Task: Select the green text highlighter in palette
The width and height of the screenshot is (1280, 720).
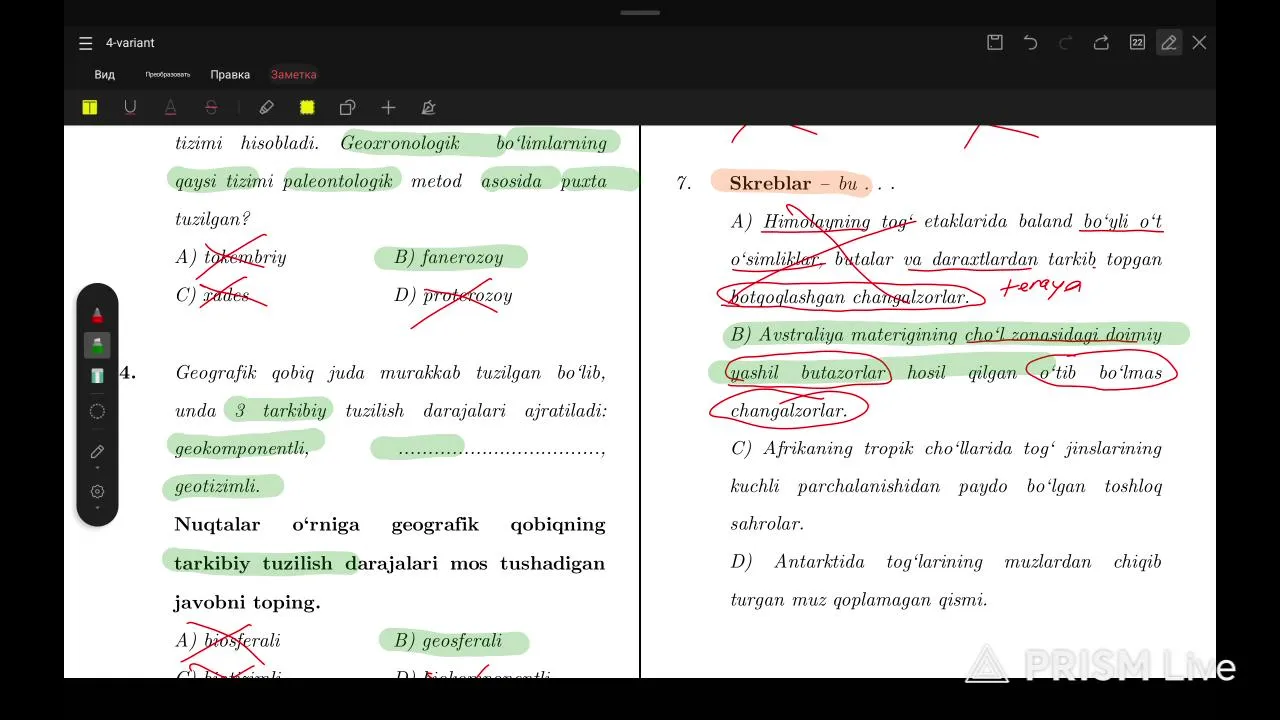Action: click(97, 376)
